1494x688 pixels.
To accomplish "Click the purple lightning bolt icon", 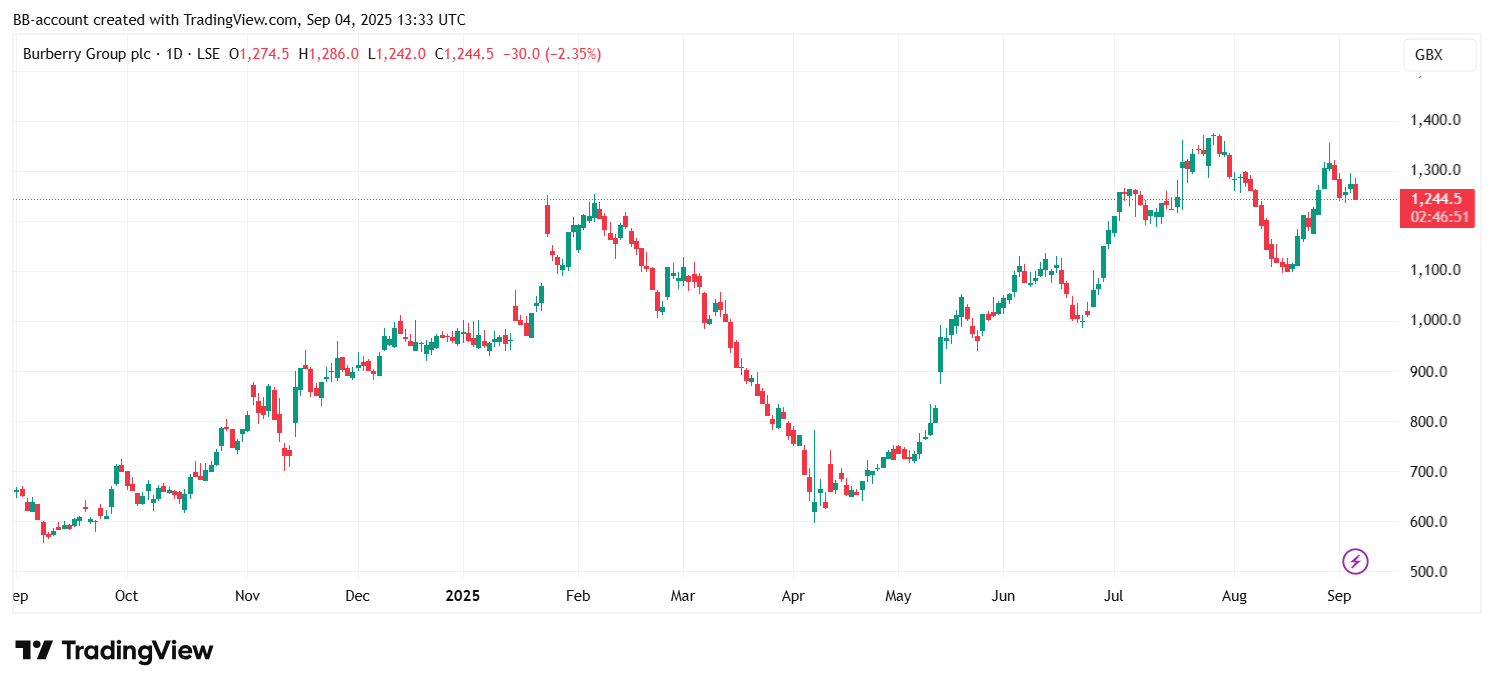I will 1355,561.
